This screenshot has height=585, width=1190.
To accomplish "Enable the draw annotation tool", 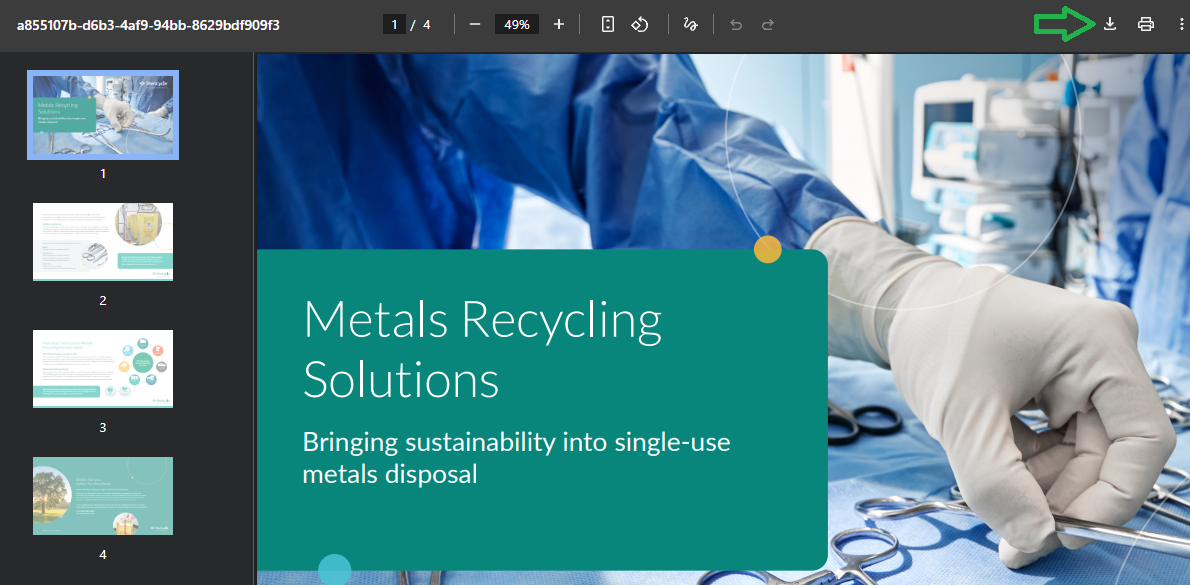I will coord(690,24).
